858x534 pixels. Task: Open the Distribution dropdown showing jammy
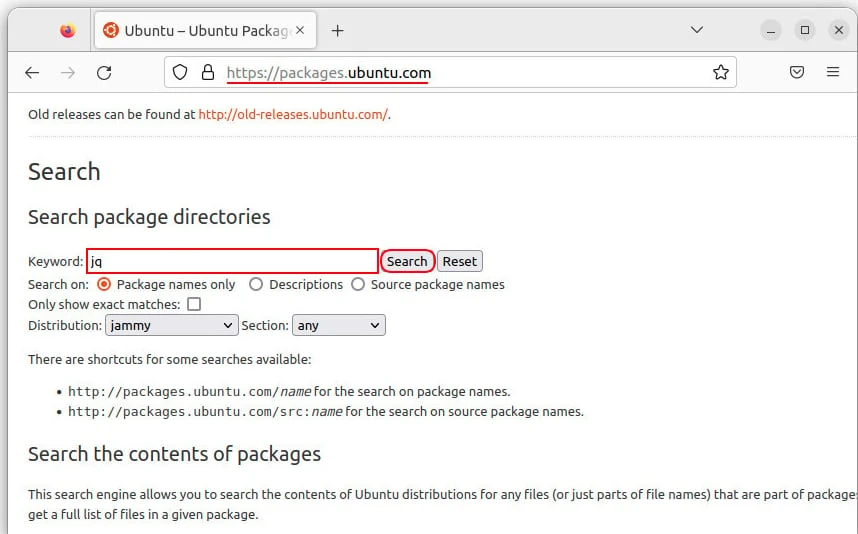171,325
